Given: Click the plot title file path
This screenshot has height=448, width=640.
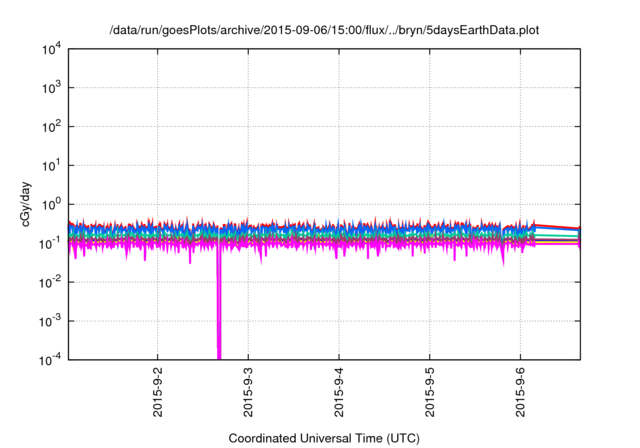Looking at the screenshot, I should [x=324, y=30].
